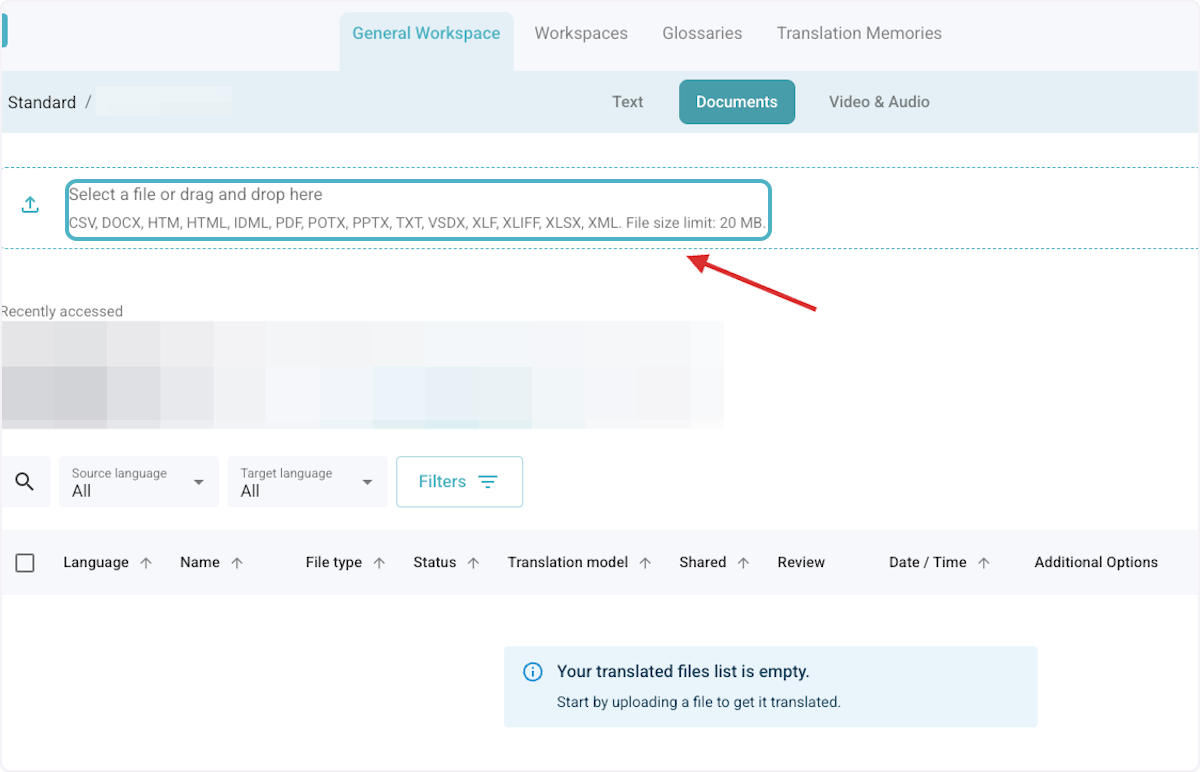Expand the Target language dropdown
The image size is (1200, 772).
(307, 482)
